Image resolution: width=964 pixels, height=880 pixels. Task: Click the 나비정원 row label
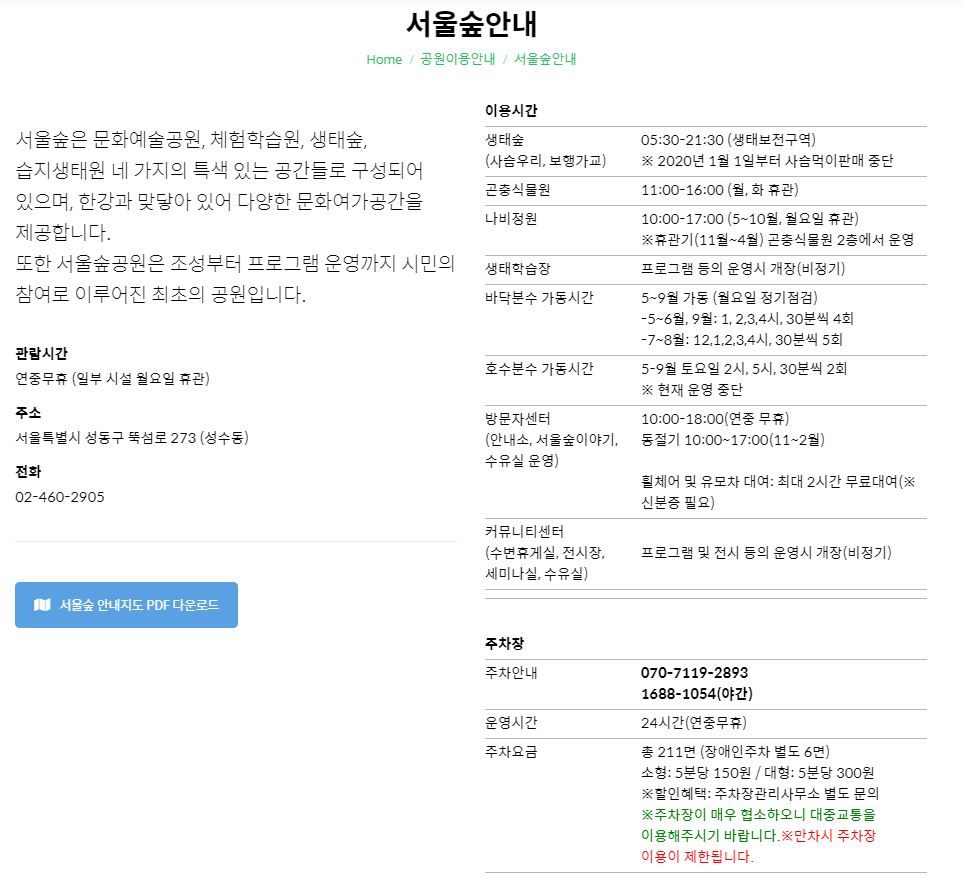coord(511,218)
